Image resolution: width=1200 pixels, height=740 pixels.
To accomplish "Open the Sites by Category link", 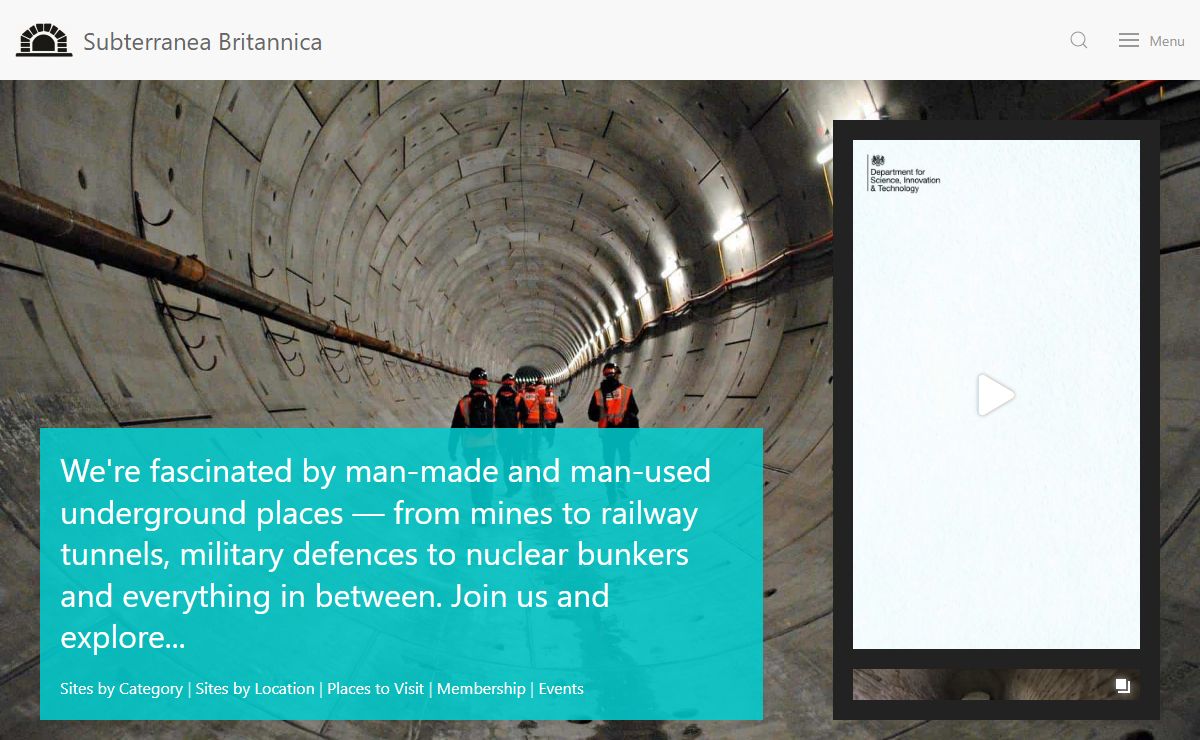I will coord(121,689).
